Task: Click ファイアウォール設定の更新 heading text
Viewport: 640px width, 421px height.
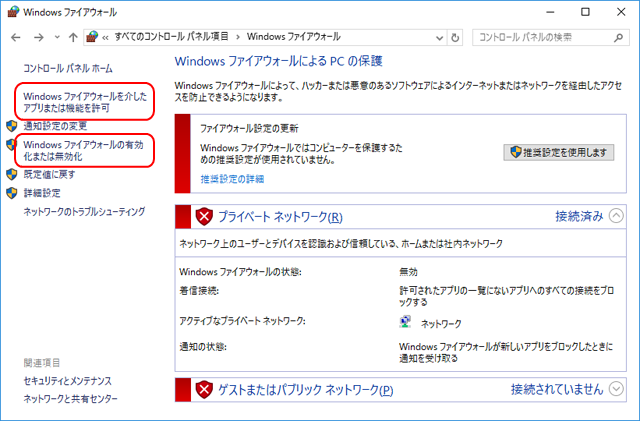Action: point(249,129)
